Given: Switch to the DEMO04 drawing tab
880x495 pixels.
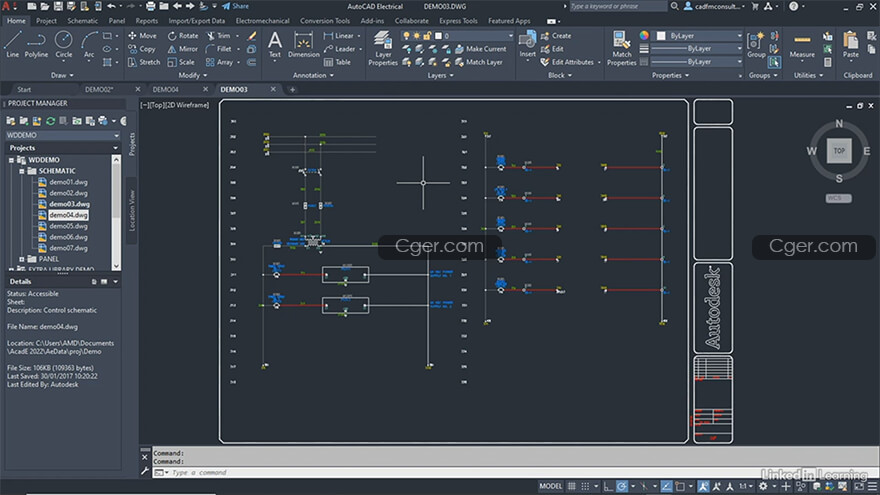Looking at the screenshot, I should (166, 89).
